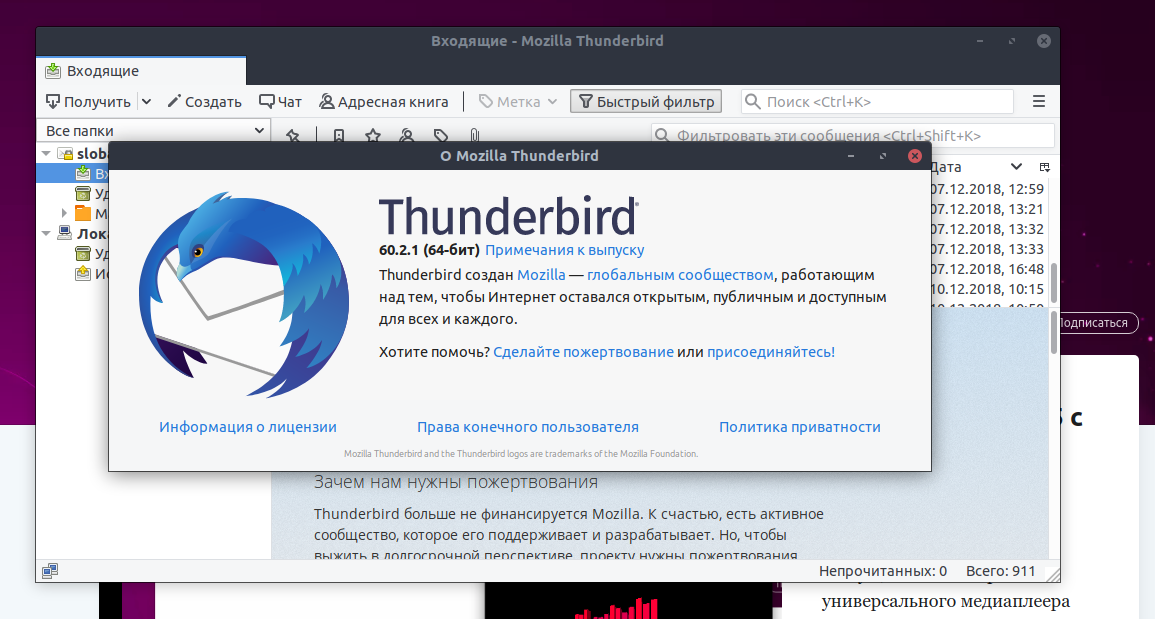The width and height of the screenshot is (1155, 619).
Task: Click the Получить (get messages) button
Action: [x=88, y=102]
